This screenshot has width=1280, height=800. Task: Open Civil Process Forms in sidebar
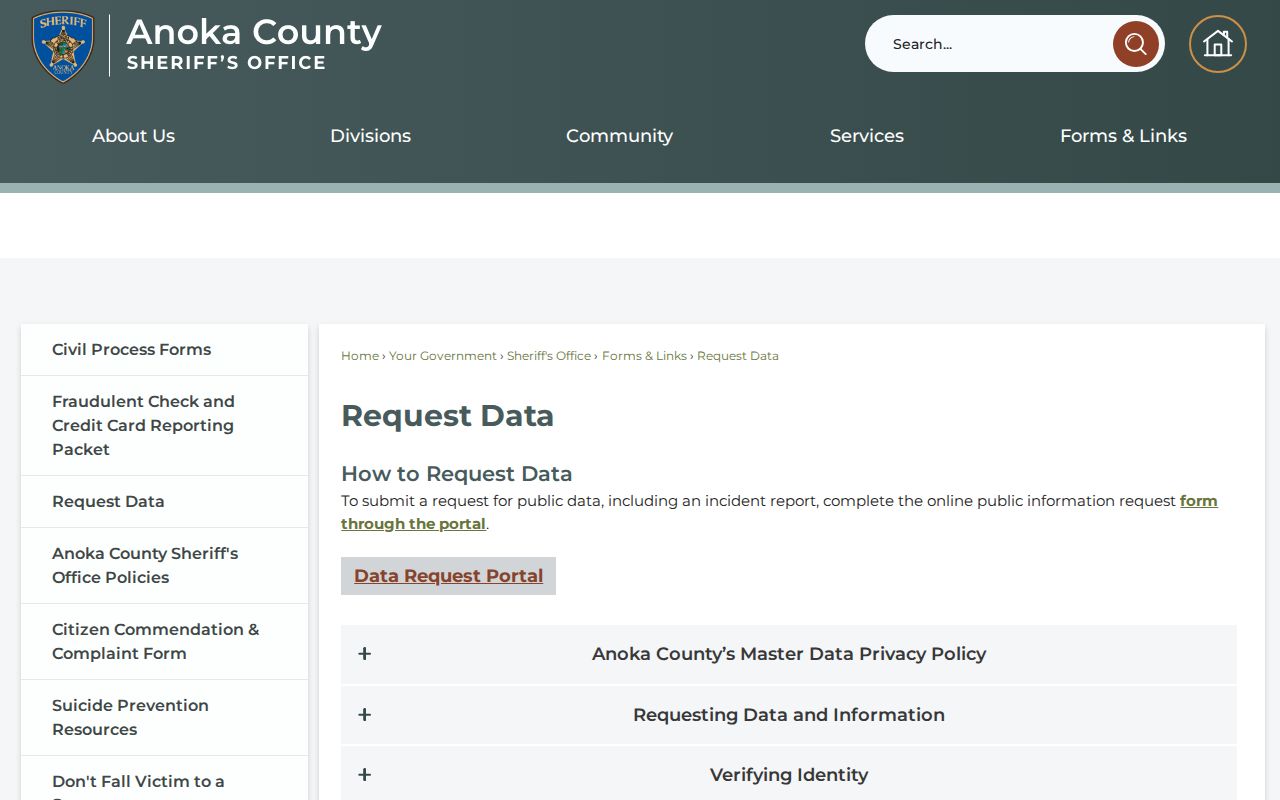pos(164,350)
